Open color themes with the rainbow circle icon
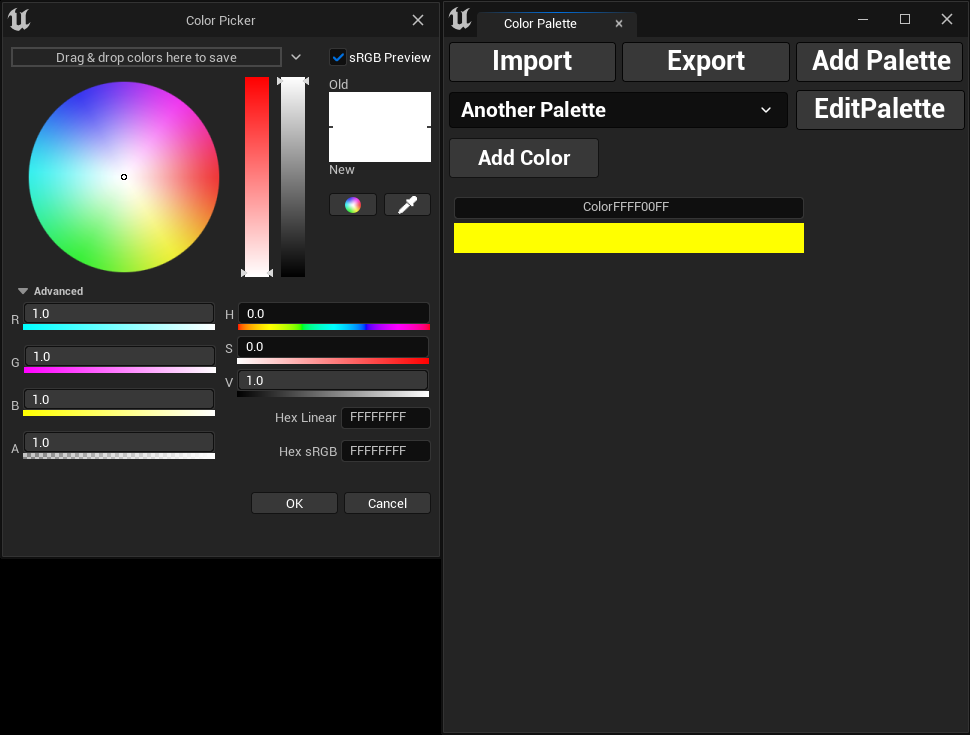The width and height of the screenshot is (970, 735). pos(352,204)
